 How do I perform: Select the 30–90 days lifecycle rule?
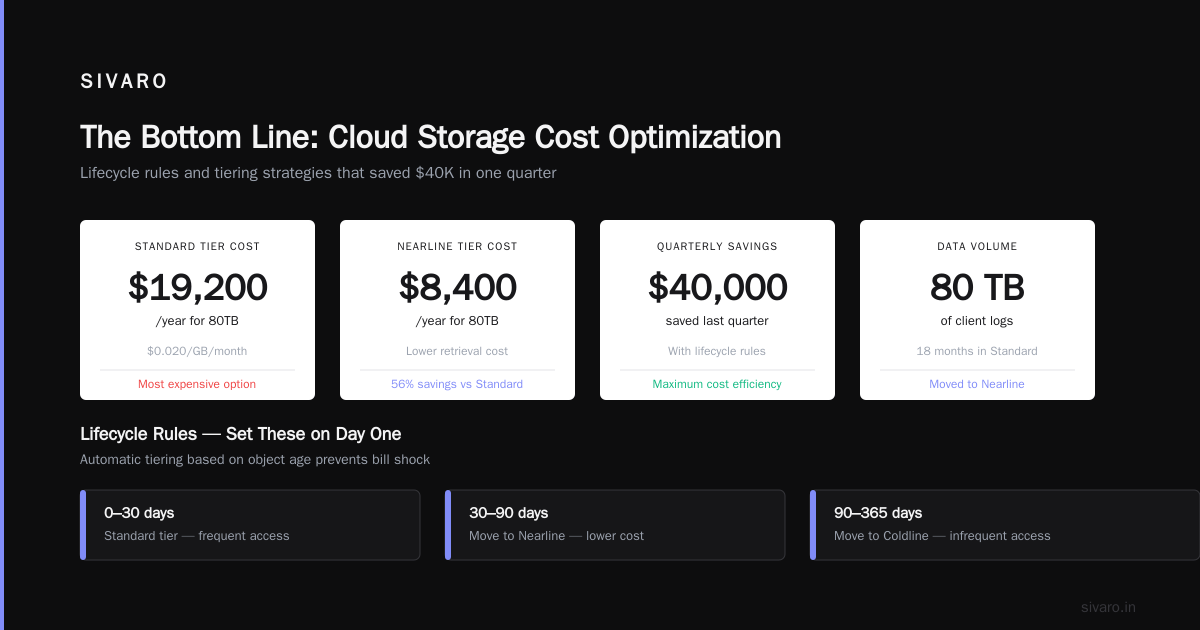pyautogui.click(x=615, y=525)
